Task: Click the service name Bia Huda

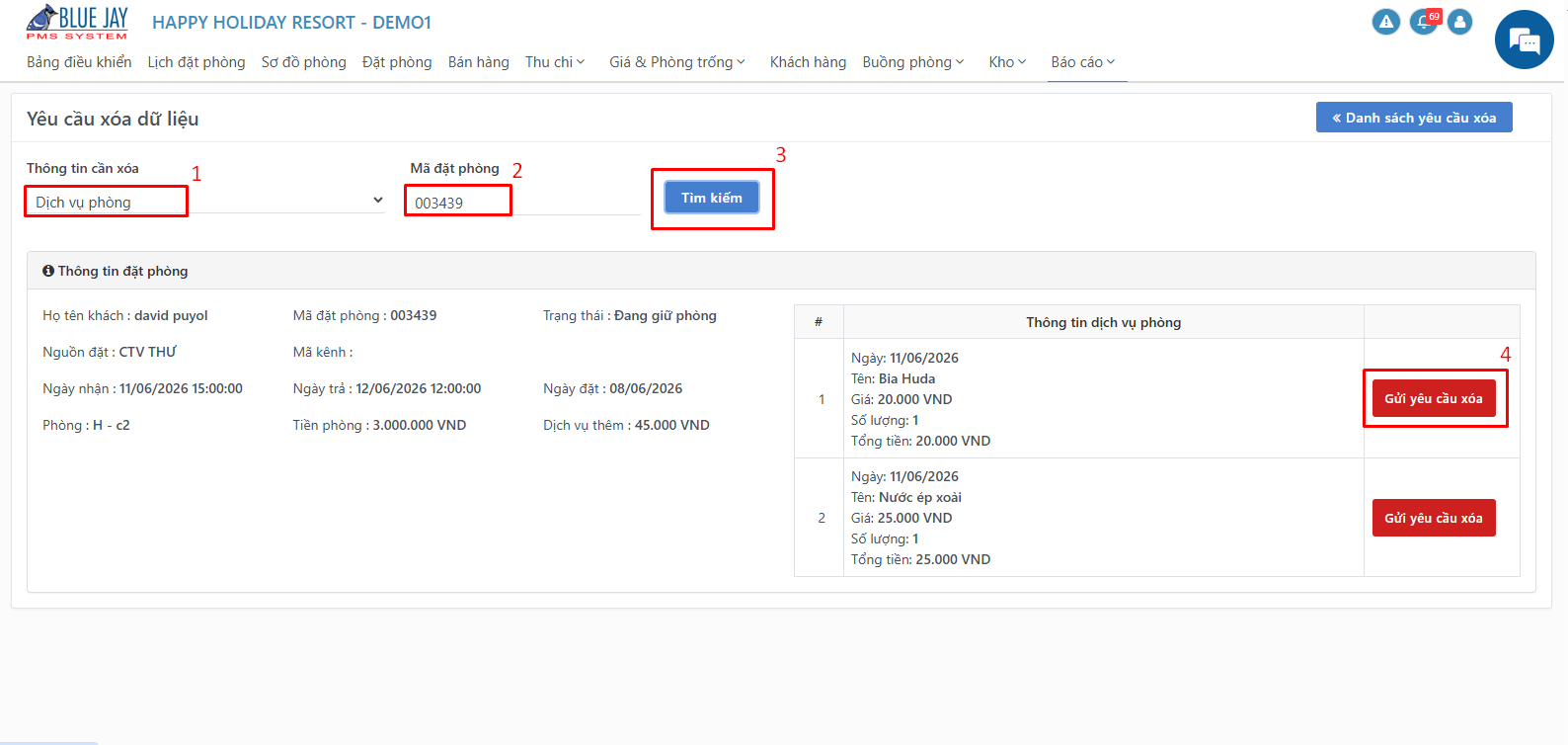Action: click(x=906, y=378)
